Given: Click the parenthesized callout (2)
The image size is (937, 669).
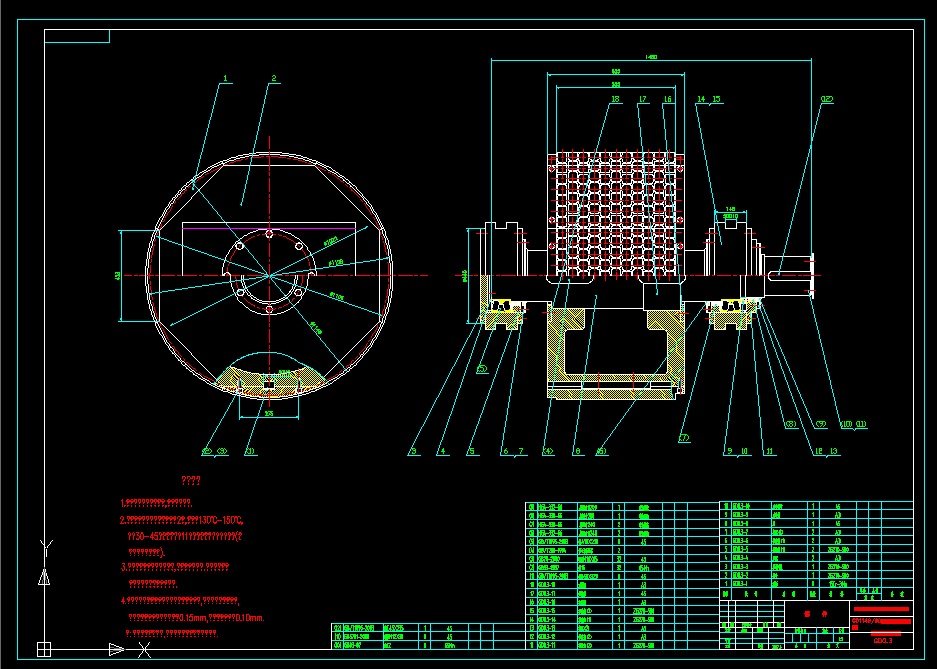Looking at the screenshot, I should [x=207, y=452].
